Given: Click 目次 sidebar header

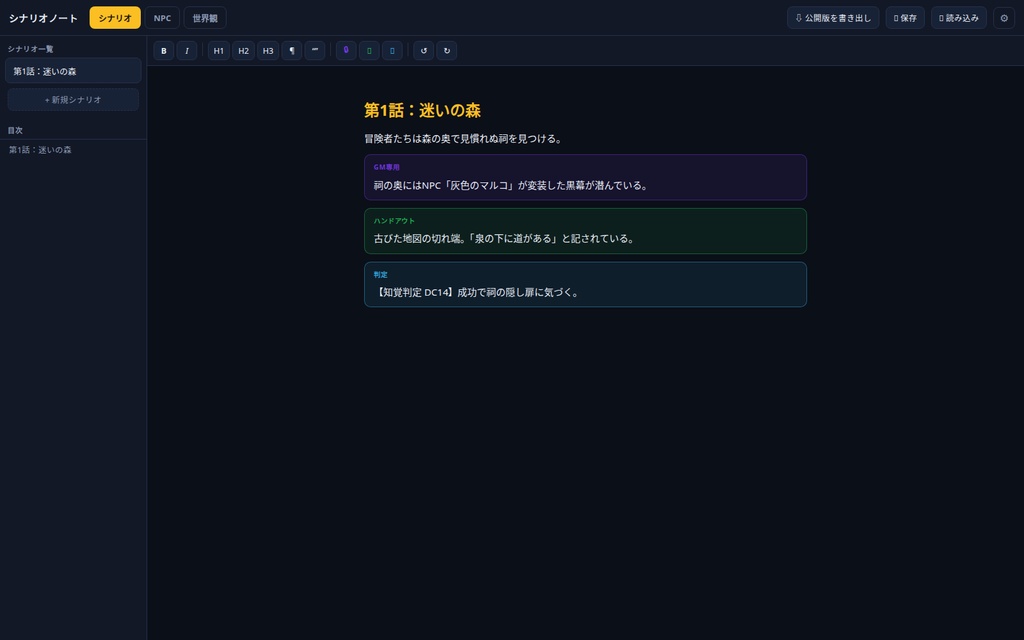Looking at the screenshot, I should click(x=15, y=130).
